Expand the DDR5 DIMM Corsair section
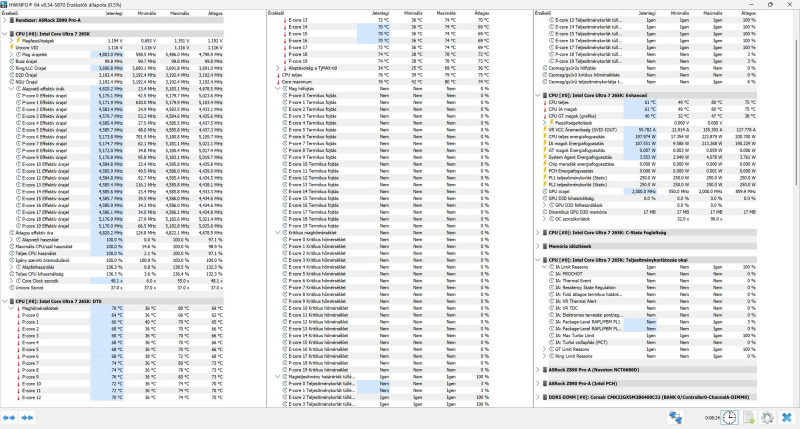 coord(538,397)
